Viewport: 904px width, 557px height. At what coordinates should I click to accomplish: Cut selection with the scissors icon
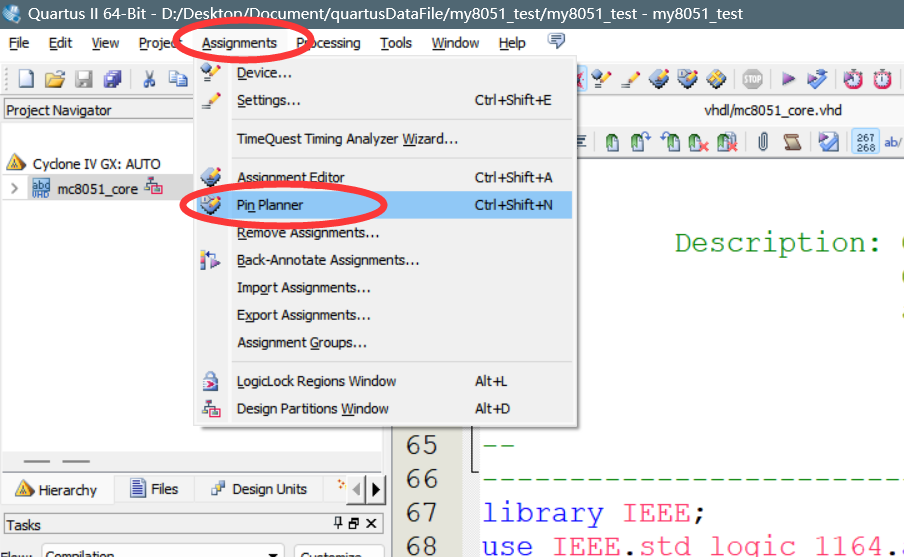pyautogui.click(x=149, y=78)
